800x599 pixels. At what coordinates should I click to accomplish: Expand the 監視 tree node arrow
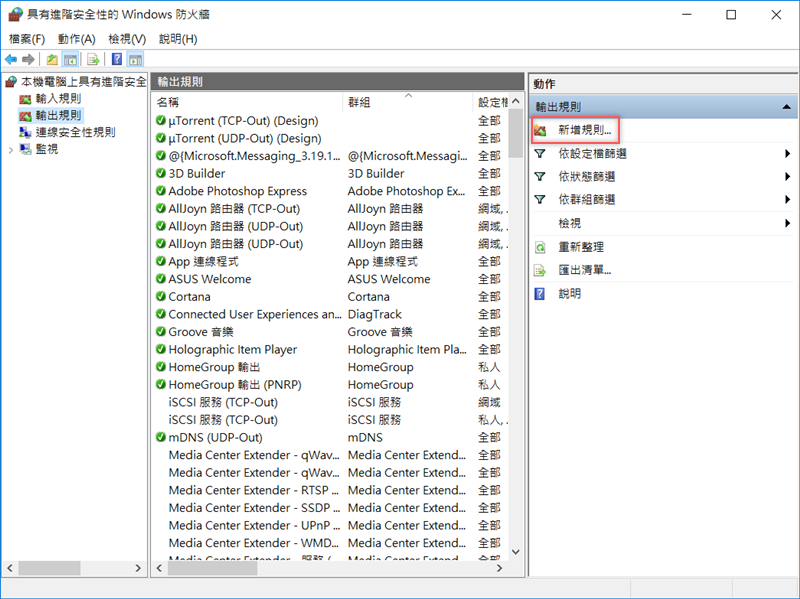[11, 149]
